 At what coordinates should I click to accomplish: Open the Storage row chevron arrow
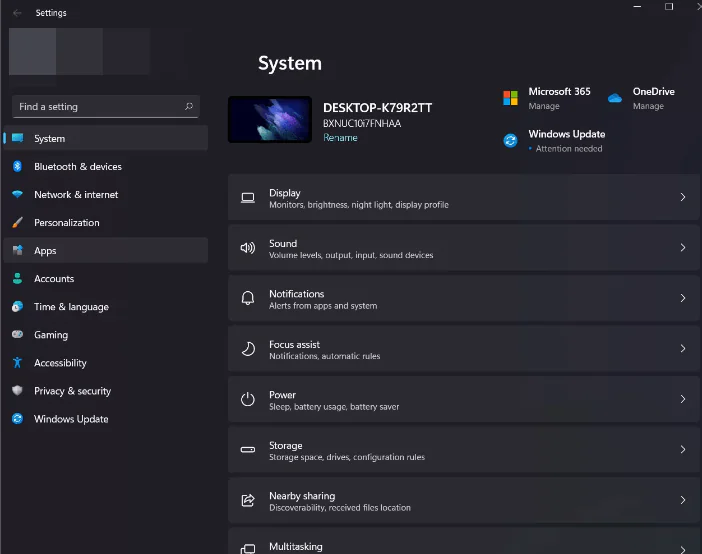click(683, 450)
